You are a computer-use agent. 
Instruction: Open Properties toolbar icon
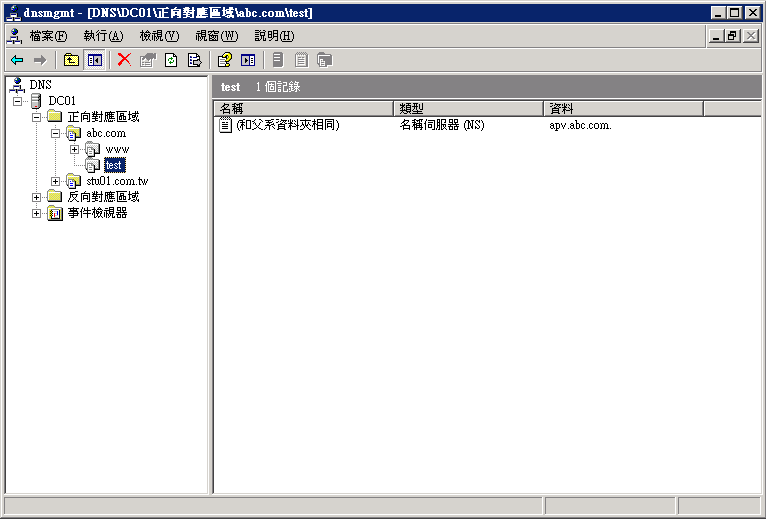coord(148,60)
